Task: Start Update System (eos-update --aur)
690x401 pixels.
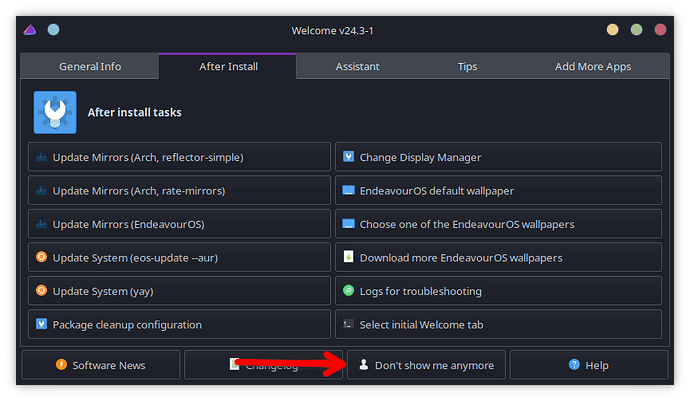Action: click(180, 257)
